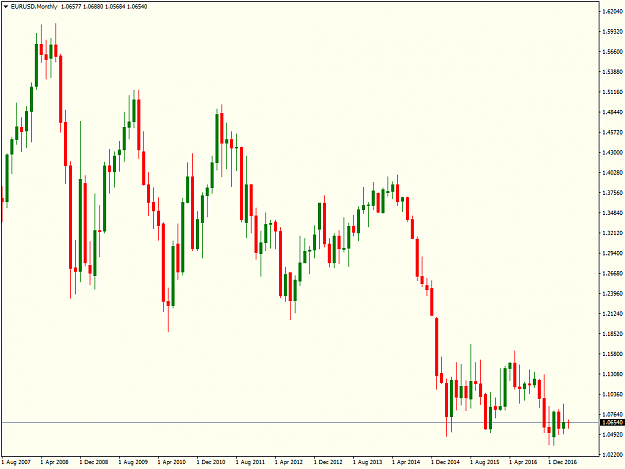This screenshot has height=469, width=625.
Task: Click the 1 Dec 2008 date label
Action: tap(94, 462)
